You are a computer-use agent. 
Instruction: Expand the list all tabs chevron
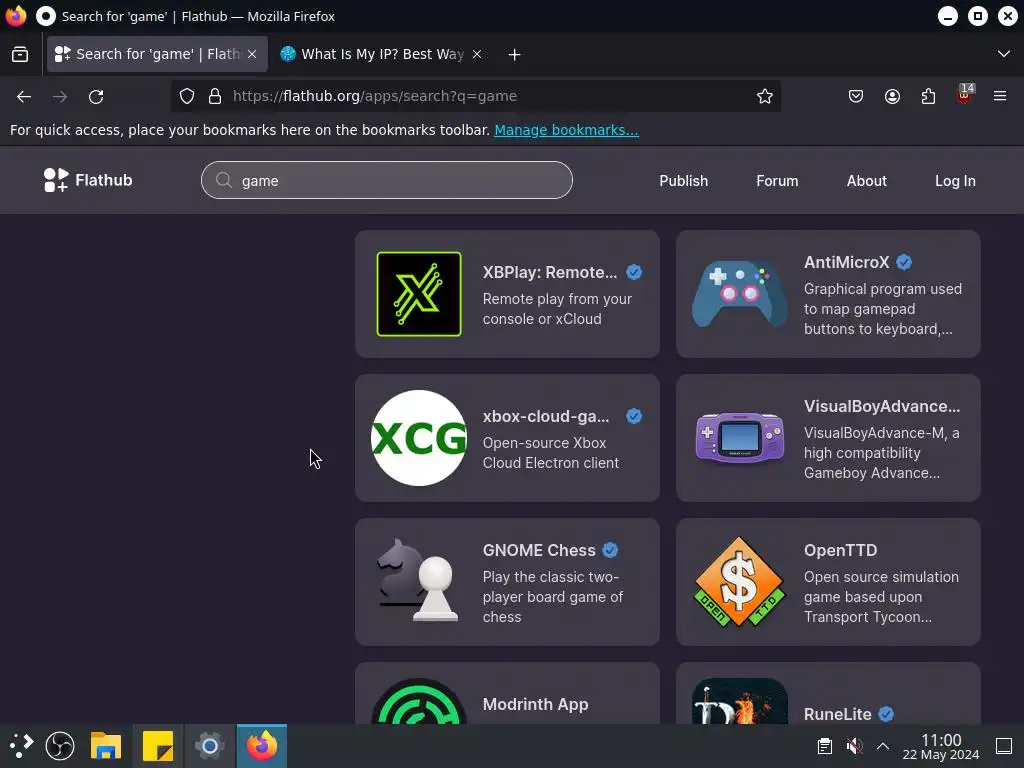(x=1004, y=54)
